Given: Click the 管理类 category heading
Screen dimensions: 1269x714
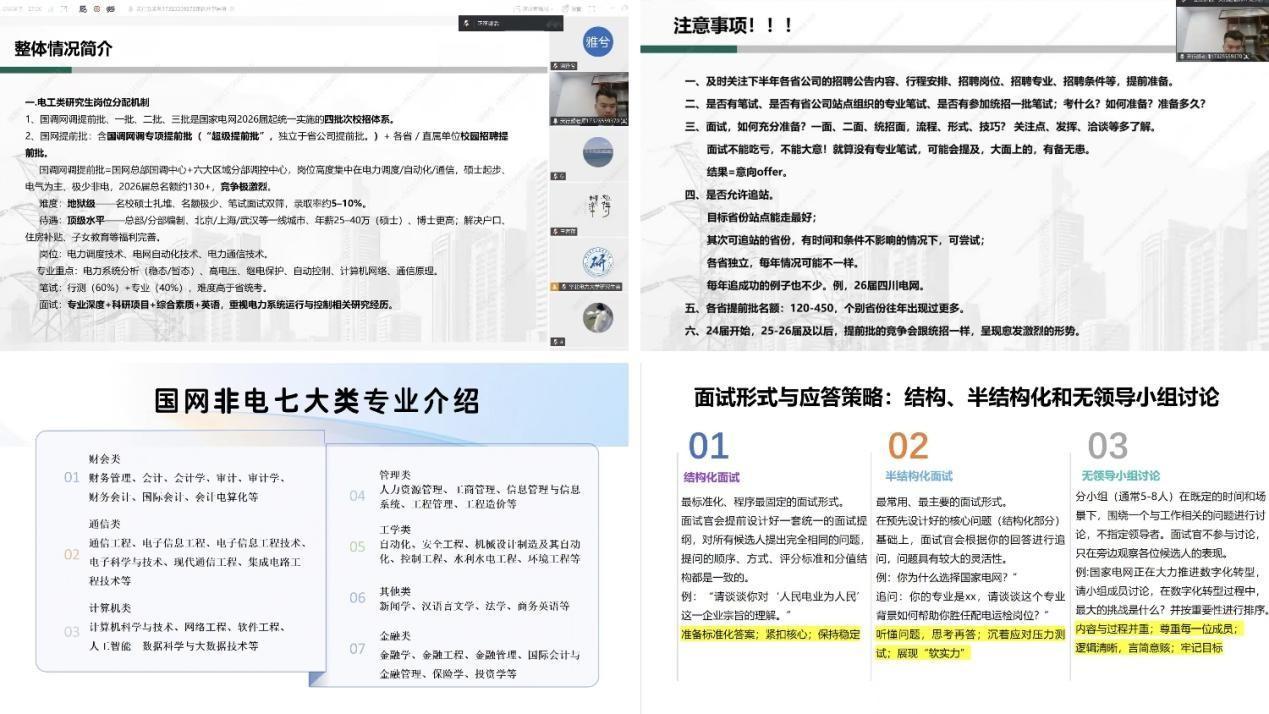Looking at the screenshot, I should (395, 474).
